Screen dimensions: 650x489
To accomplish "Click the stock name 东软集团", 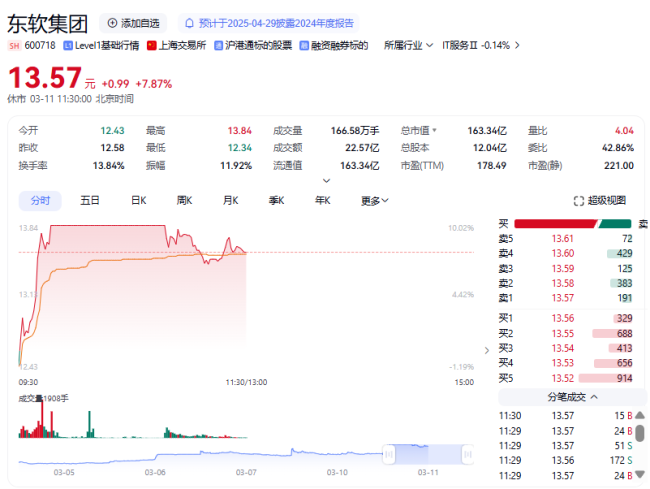I will click(48, 23).
